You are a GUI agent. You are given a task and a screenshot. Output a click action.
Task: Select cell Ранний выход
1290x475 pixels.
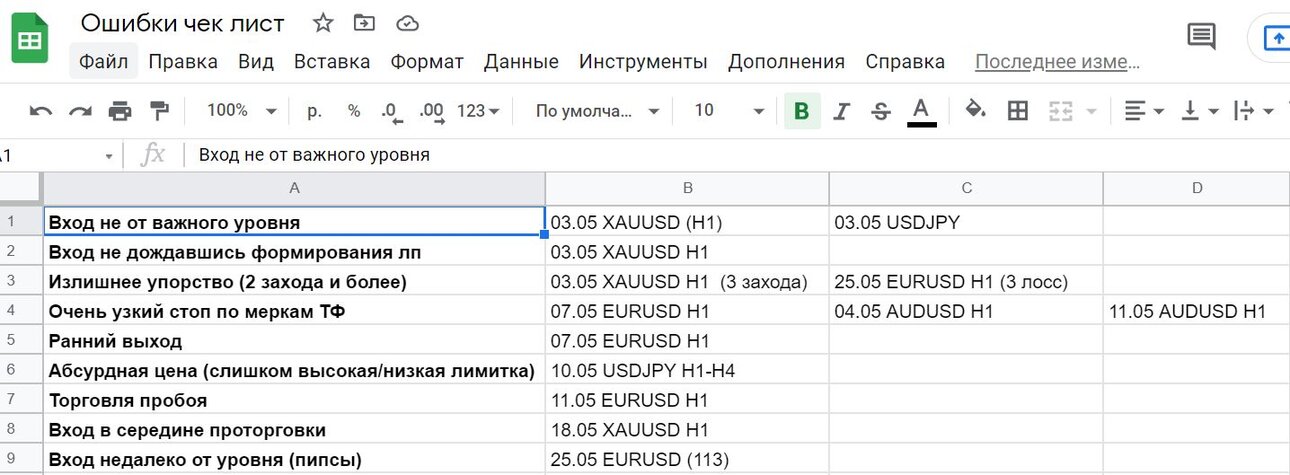[294, 341]
